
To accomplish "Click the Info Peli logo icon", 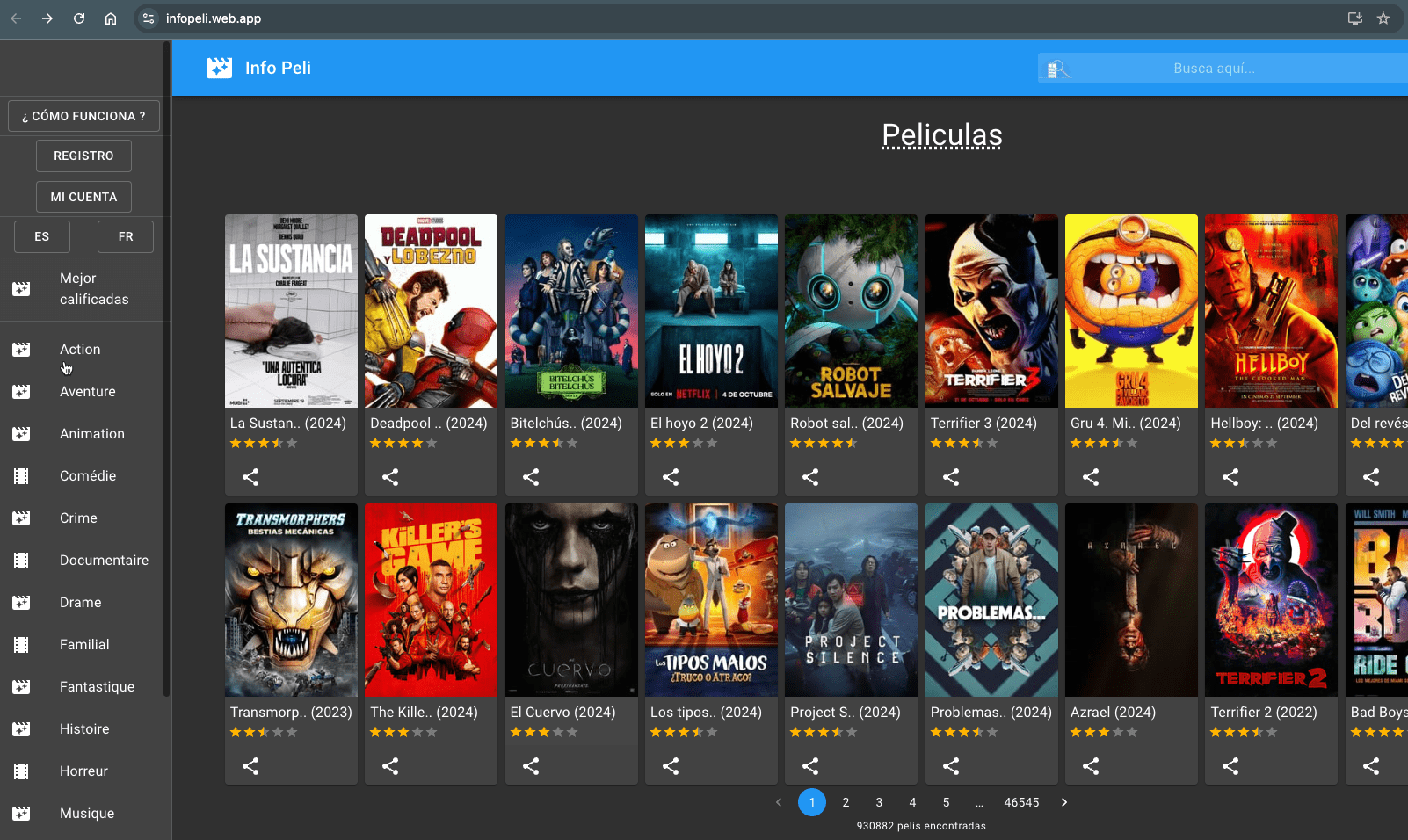I will point(219,68).
